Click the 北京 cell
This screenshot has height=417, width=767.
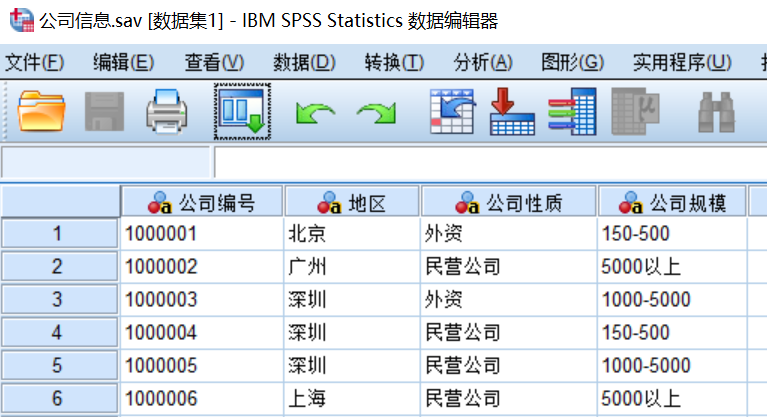tap(352, 233)
